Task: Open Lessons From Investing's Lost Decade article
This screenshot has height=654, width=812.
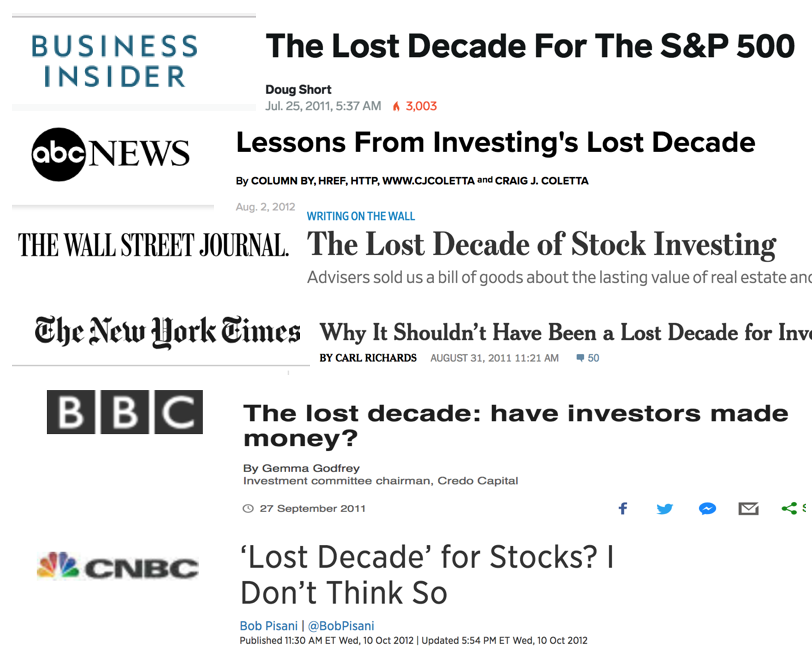Action: (496, 142)
